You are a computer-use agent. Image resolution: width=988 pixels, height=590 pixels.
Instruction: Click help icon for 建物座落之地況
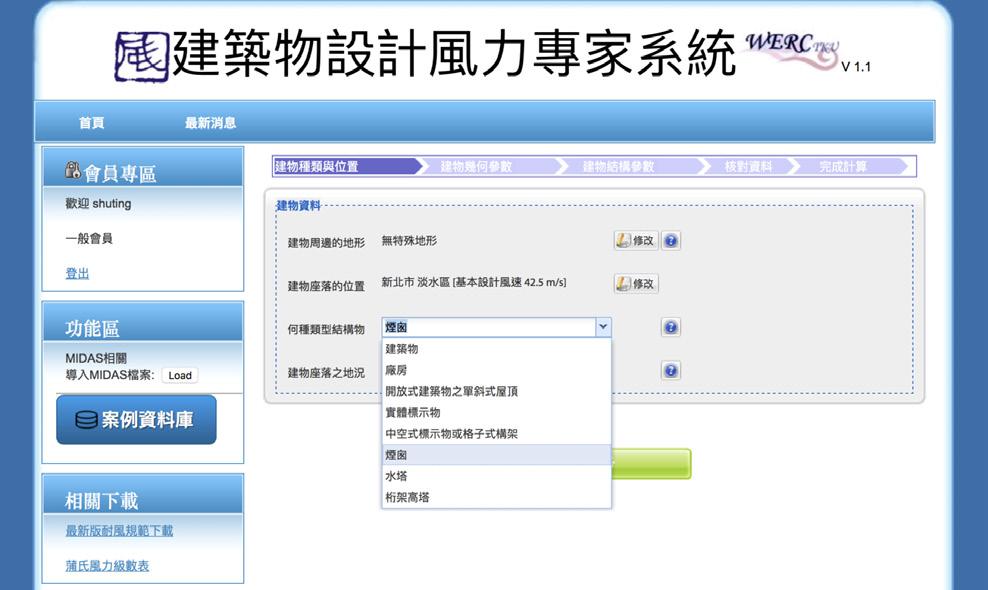click(x=671, y=371)
